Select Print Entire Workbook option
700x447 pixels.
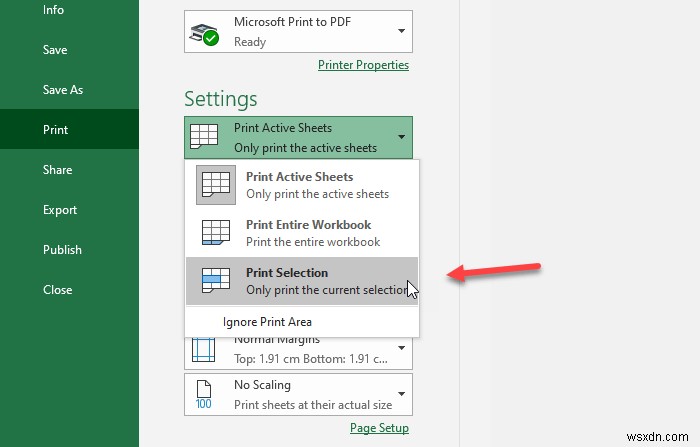pos(302,233)
